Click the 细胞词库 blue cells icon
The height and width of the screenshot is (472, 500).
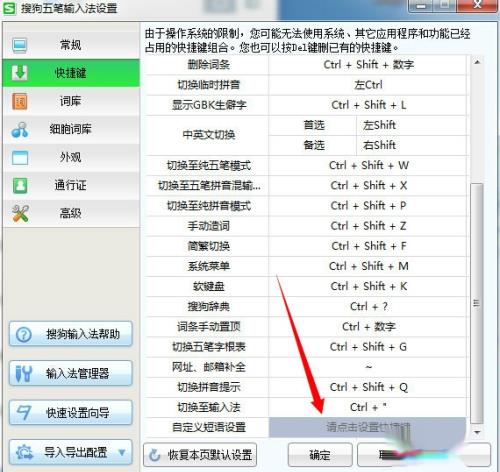20,129
